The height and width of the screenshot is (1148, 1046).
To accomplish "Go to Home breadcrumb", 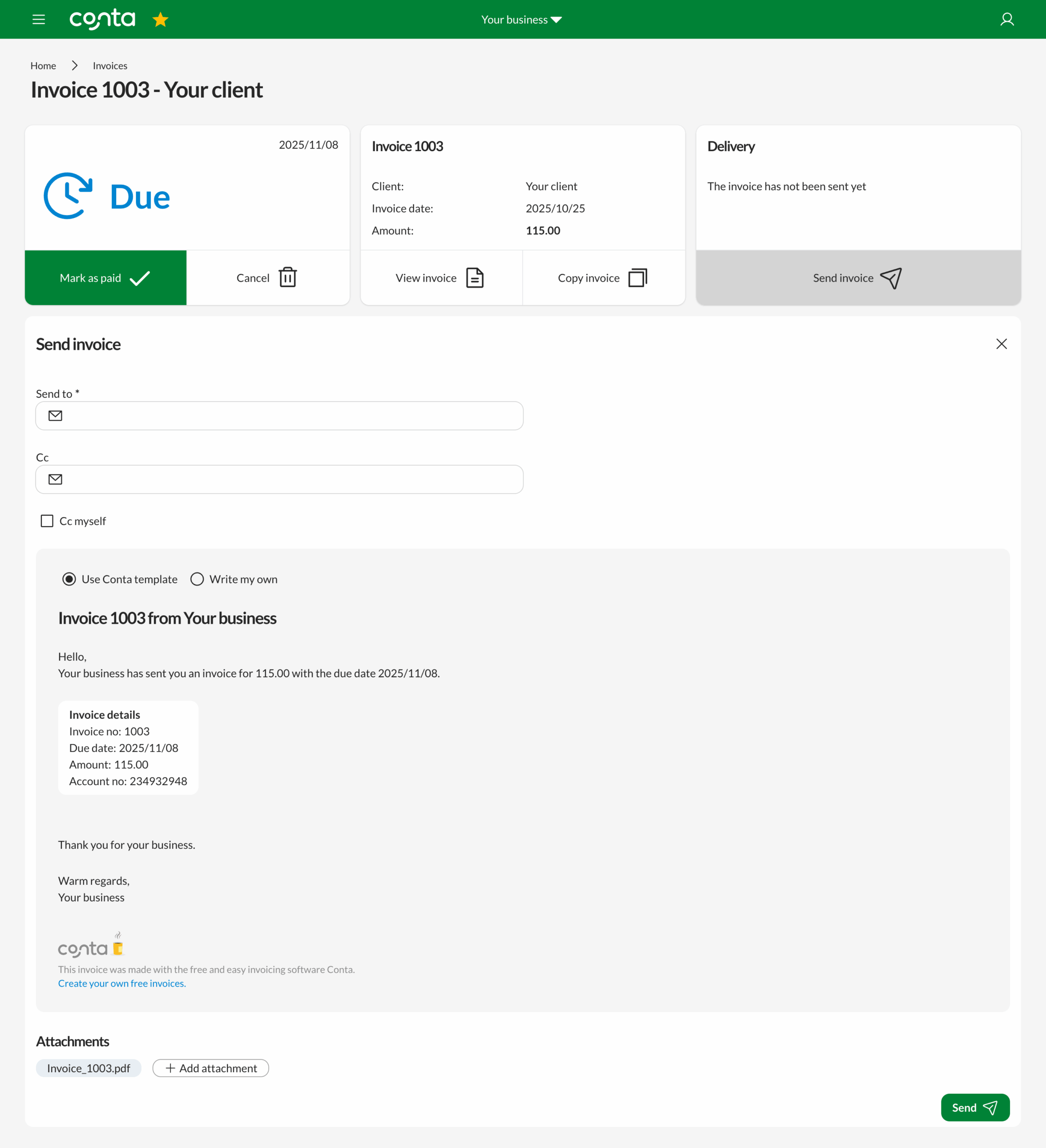I will click(44, 65).
